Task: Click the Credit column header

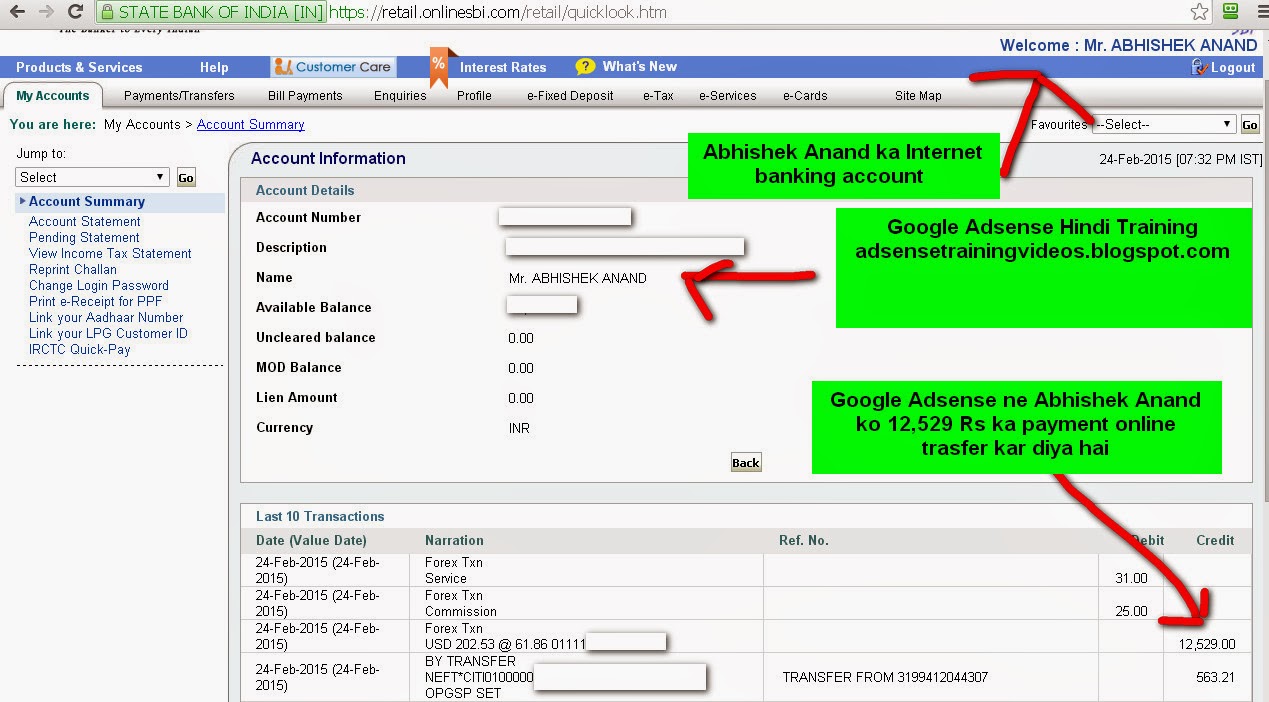Action: pyautogui.click(x=1215, y=540)
